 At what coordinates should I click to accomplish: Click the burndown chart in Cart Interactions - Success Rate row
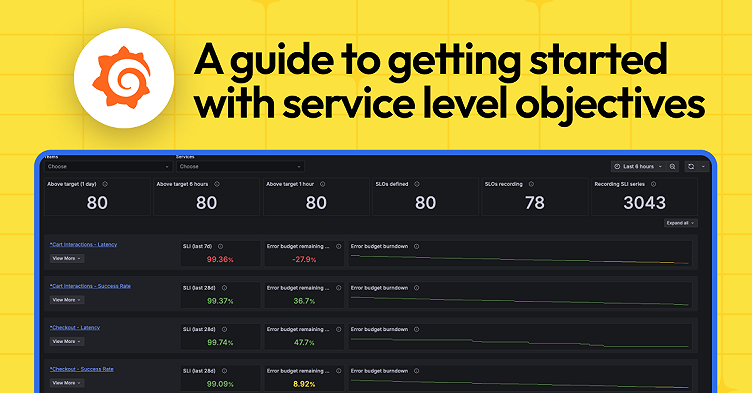(520, 301)
